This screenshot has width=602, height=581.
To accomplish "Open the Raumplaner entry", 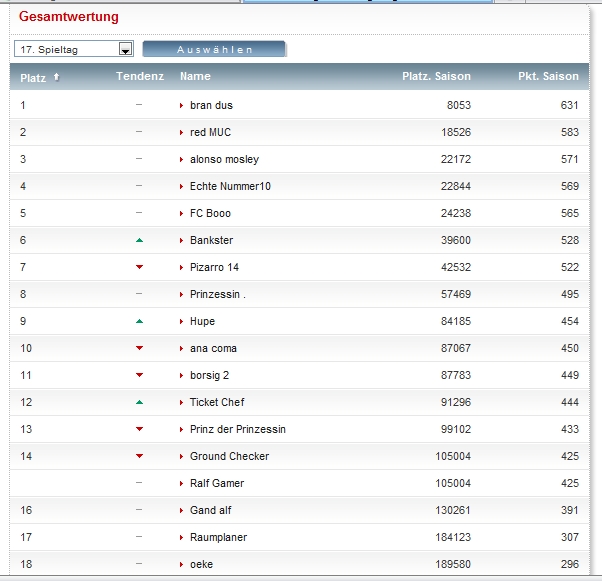I will point(218,537).
